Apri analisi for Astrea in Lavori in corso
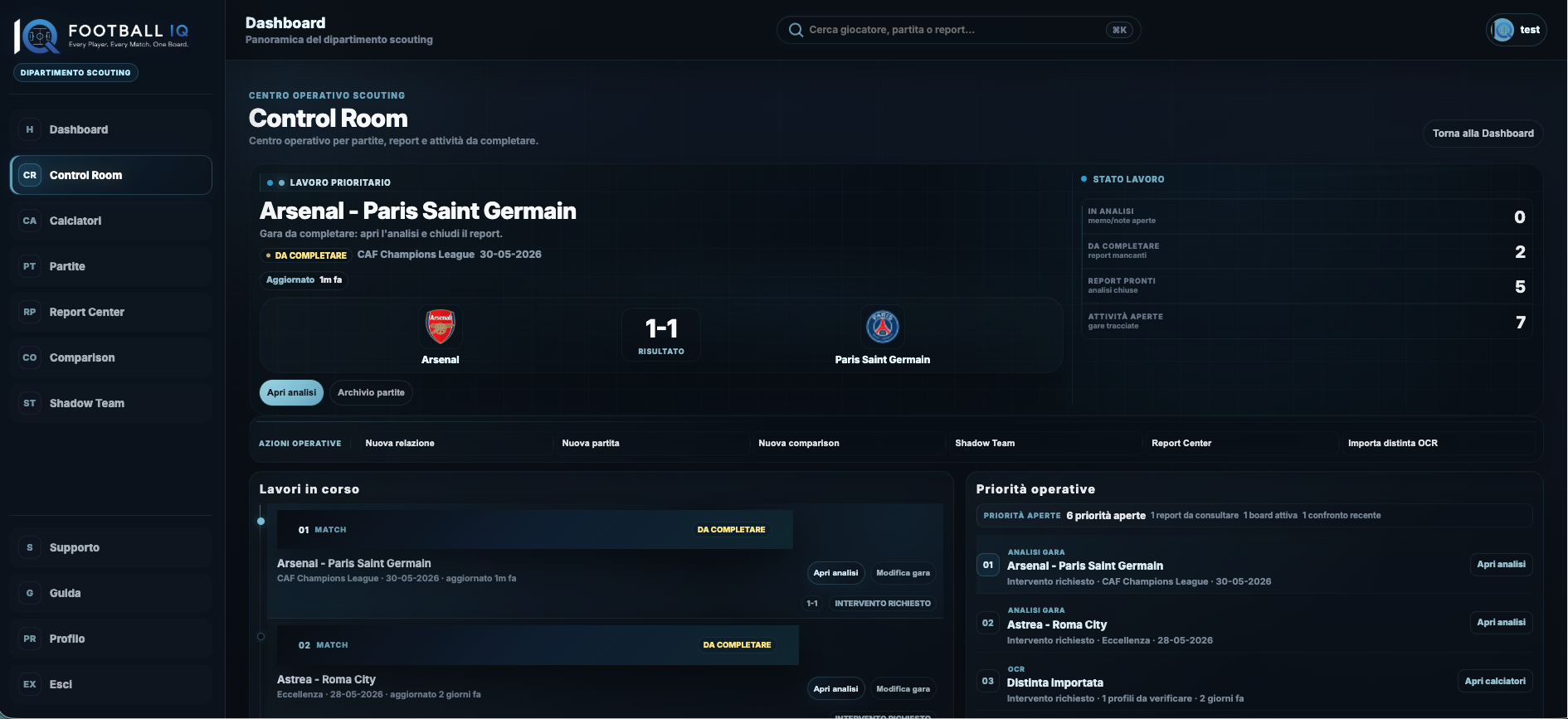This screenshot has width=1568, height=719. pos(835,689)
